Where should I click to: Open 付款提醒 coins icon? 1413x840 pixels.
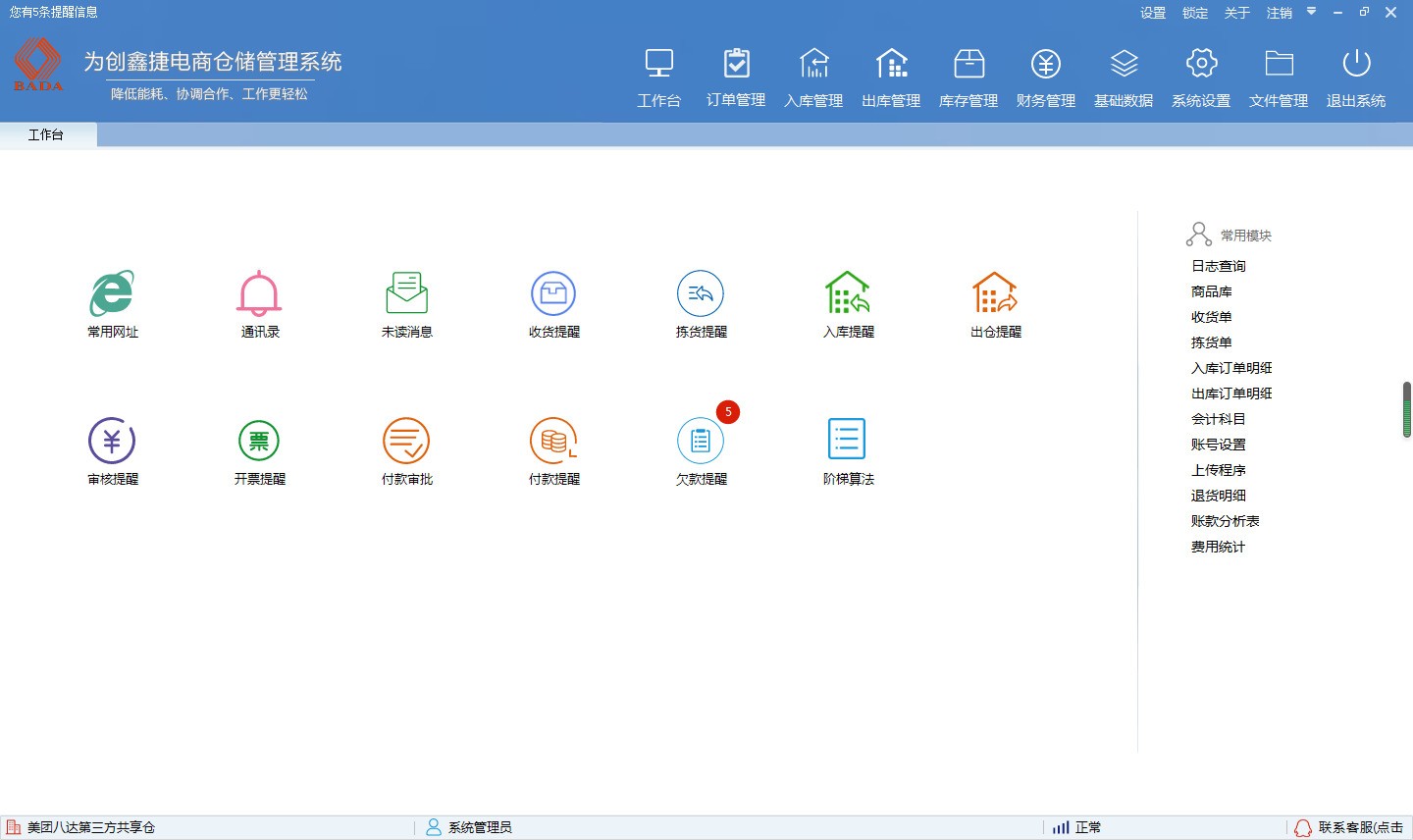[553, 440]
